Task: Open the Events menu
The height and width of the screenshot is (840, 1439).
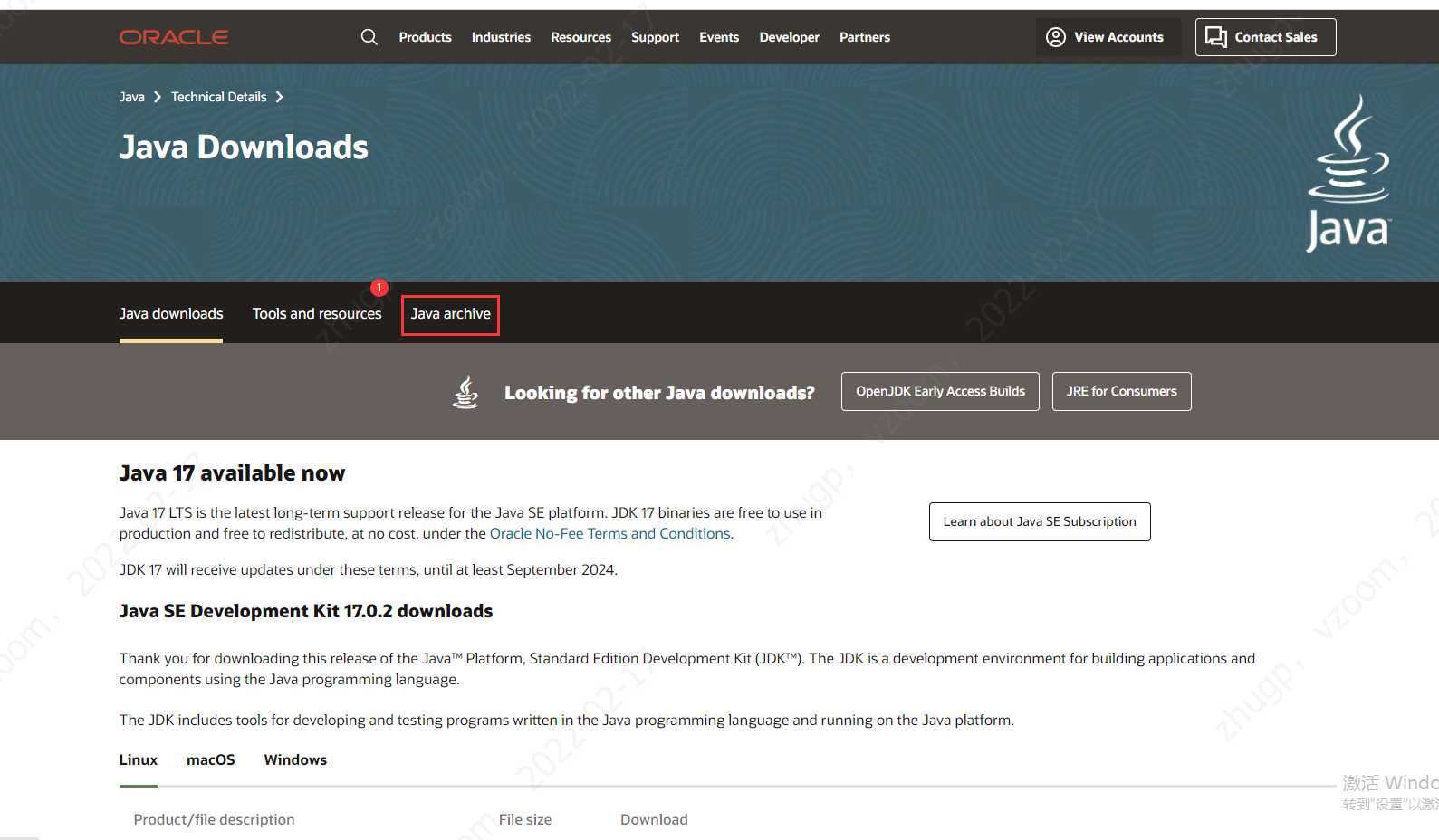Action: (x=719, y=37)
